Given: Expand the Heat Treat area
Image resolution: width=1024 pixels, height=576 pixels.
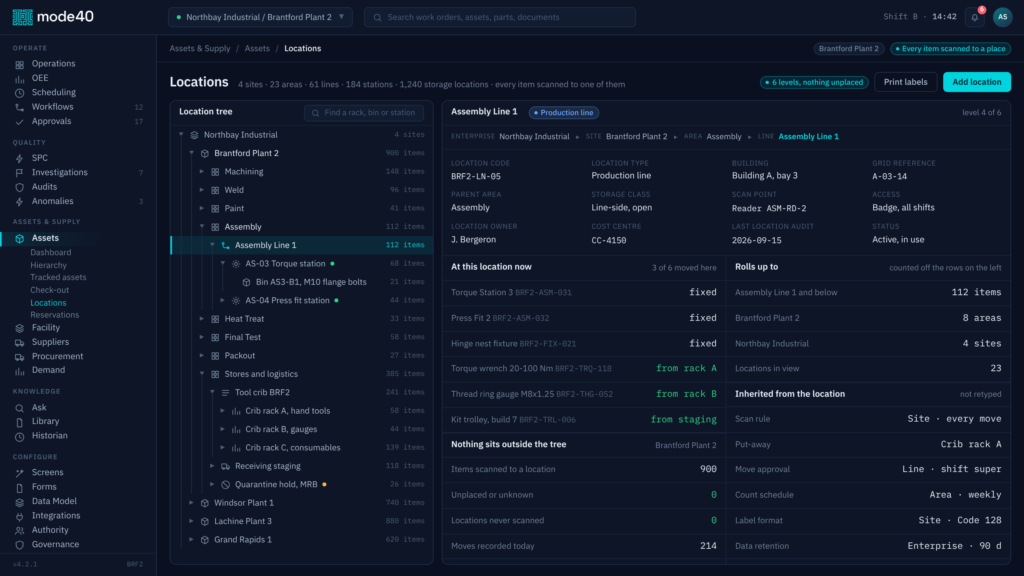Looking at the screenshot, I should click(202, 319).
